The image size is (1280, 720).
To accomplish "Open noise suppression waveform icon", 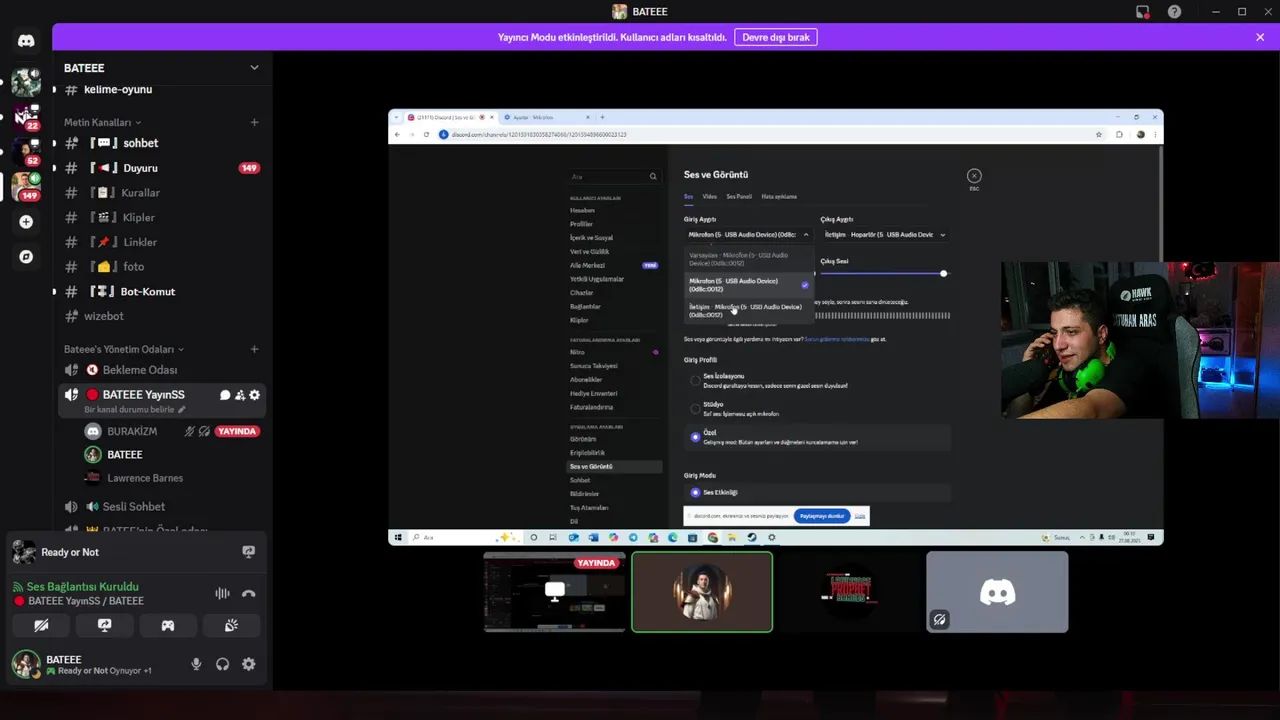I will (x=222, y=593).
